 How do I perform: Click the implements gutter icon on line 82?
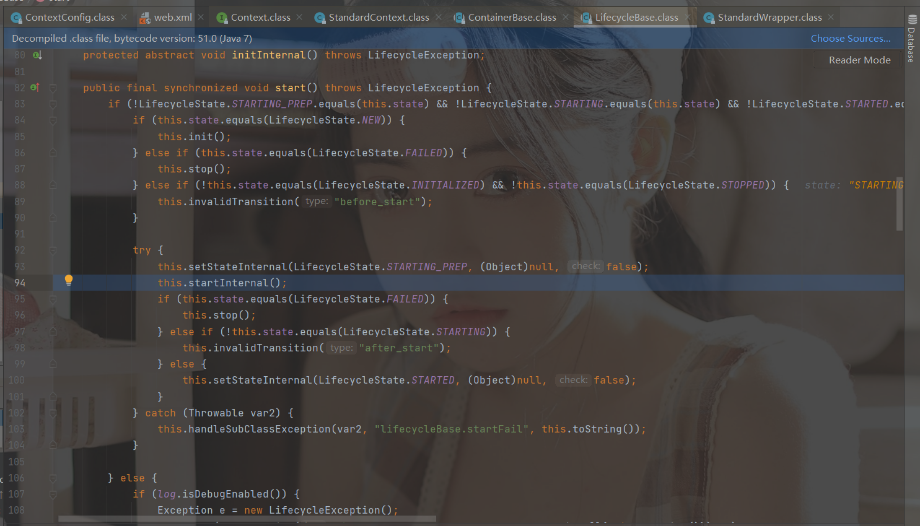click(35, 87)
